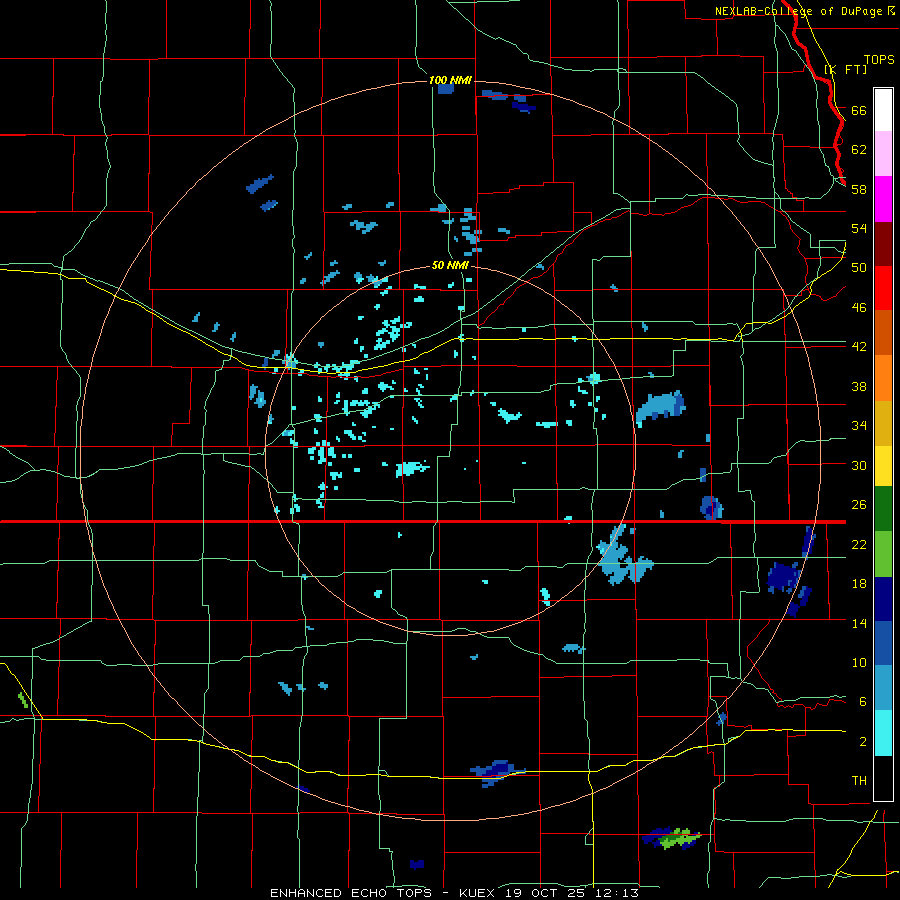The height and width of the screenshot is (900, 900).
Task: Click the 'KUEX' station identifier
Action: 479,893
